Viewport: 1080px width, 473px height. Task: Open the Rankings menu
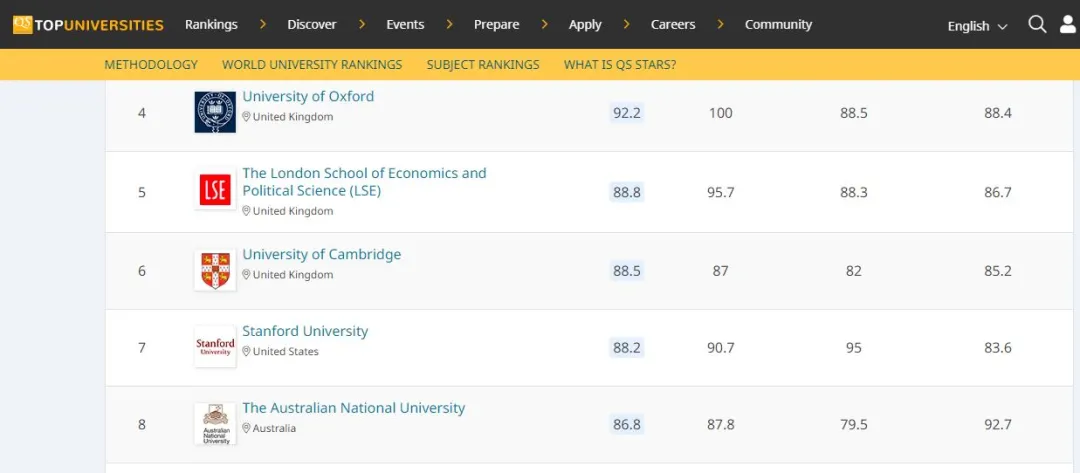(211, 25)
